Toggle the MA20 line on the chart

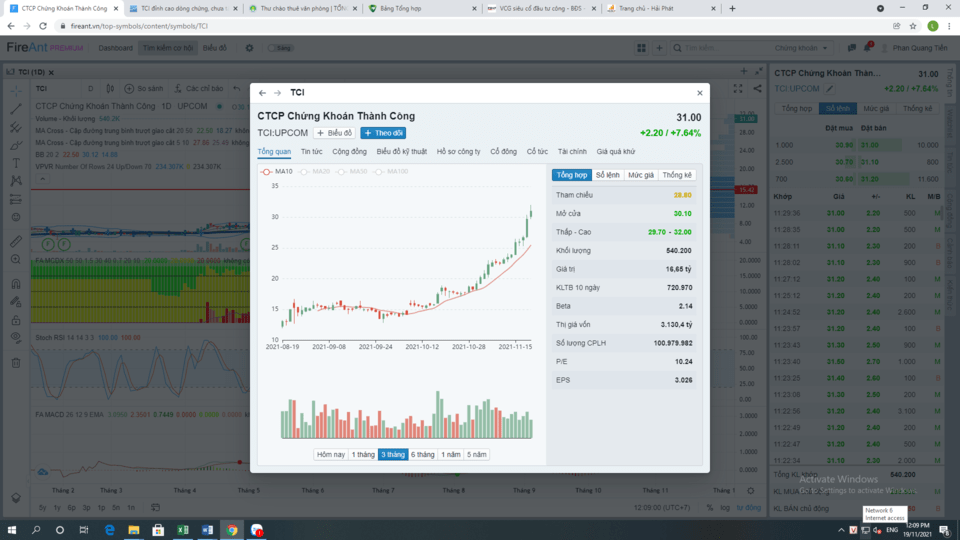coord(315,171)
